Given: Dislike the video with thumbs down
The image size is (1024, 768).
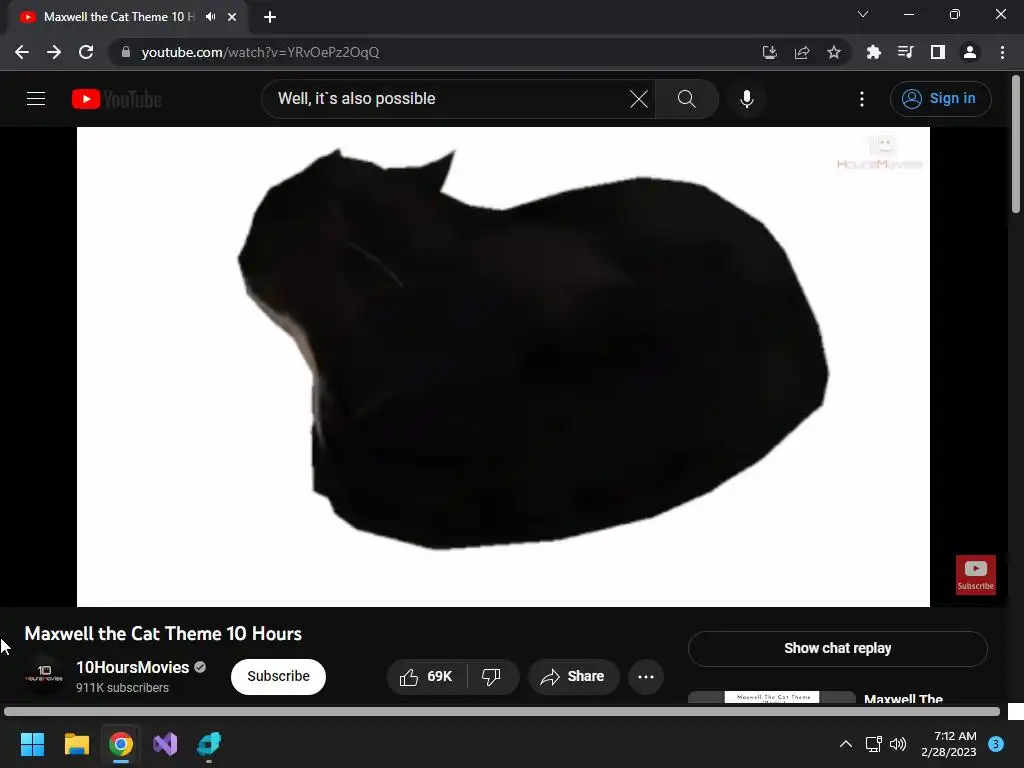Looking at the screenshot, I should point(492,677).
